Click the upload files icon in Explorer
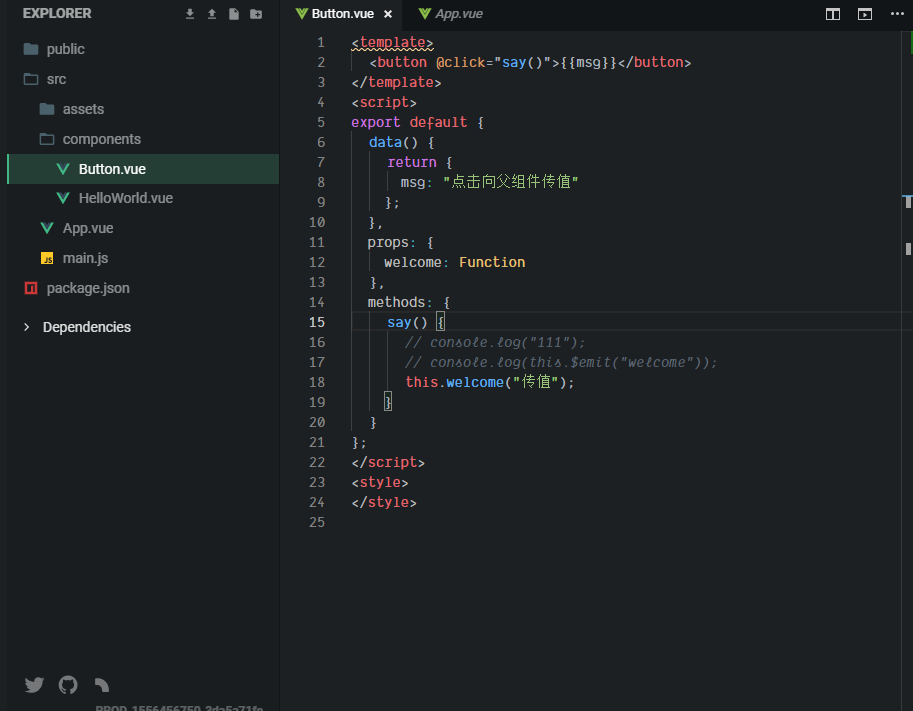Viewport: 913px width, 711px height. 212,14
